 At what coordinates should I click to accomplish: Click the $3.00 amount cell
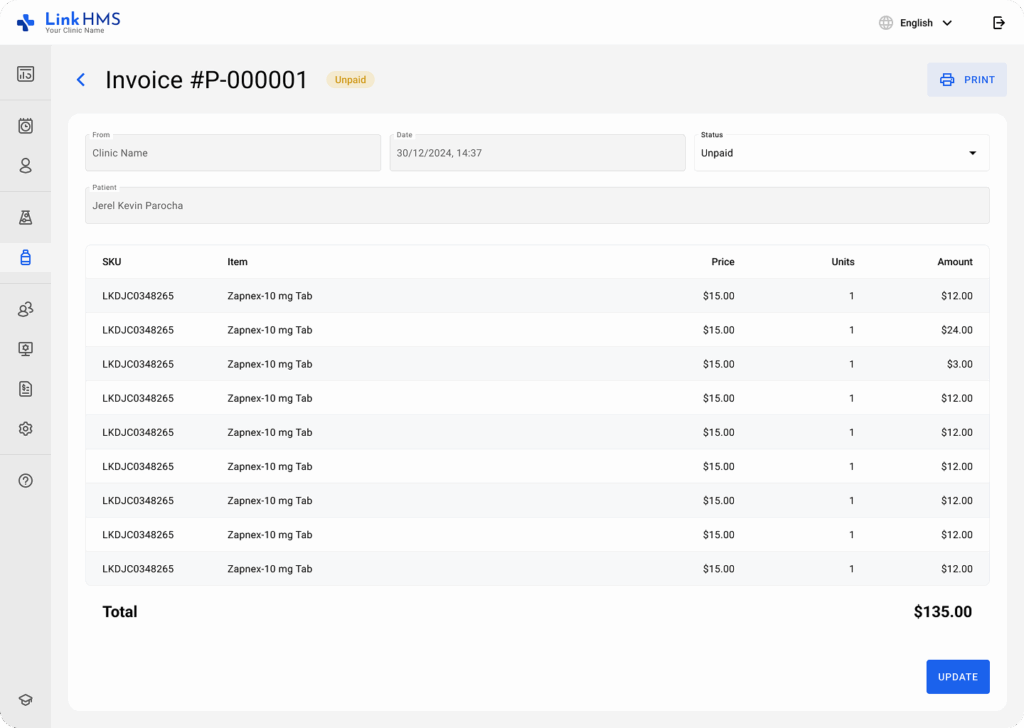click(959, 364)
